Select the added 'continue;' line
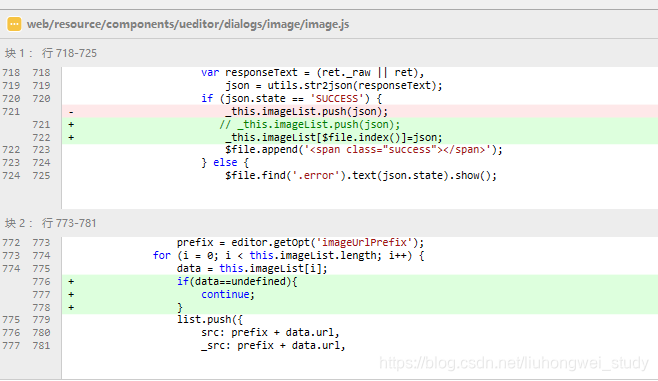658x381 pixels. [228, 295]
